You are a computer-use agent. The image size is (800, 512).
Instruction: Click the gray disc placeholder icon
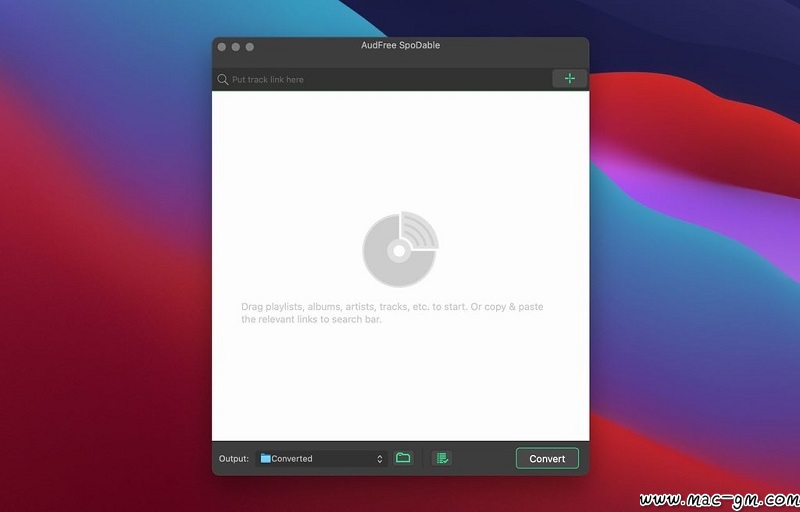[401, 249]
